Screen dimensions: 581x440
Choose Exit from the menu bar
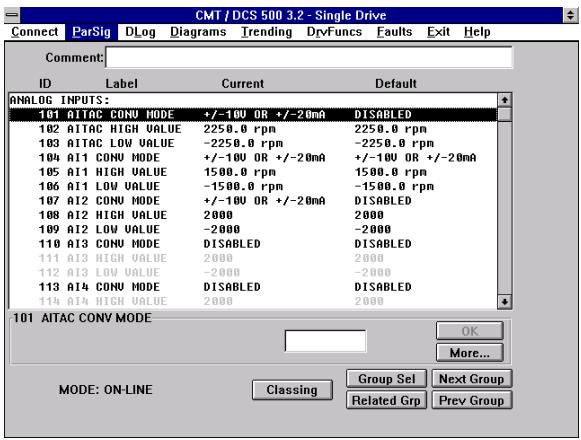click(438, 32)
